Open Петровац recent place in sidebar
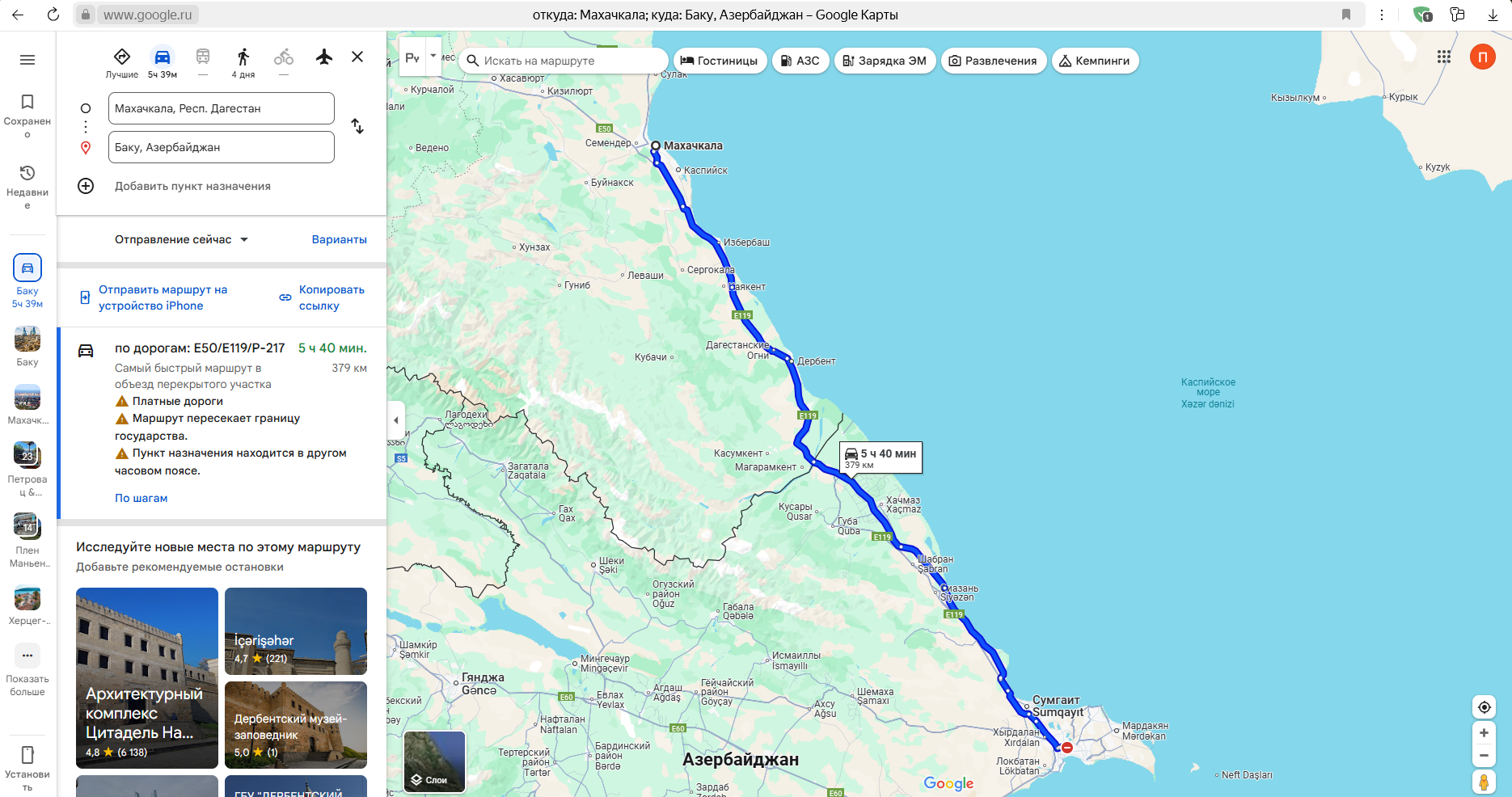Screen dimensions: 1512x797 tap(27, 470)
